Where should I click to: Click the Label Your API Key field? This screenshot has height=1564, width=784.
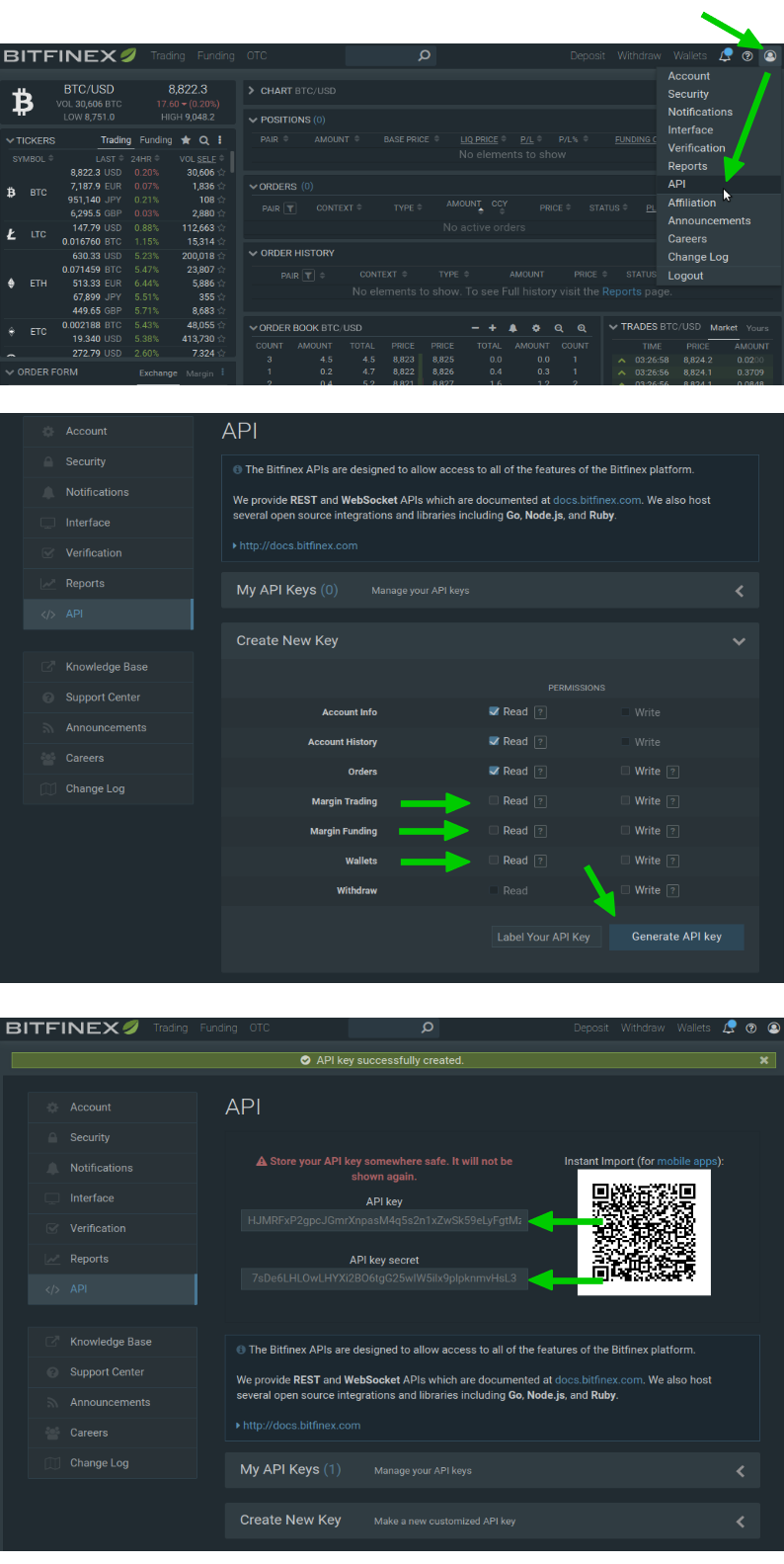[544, 937]
